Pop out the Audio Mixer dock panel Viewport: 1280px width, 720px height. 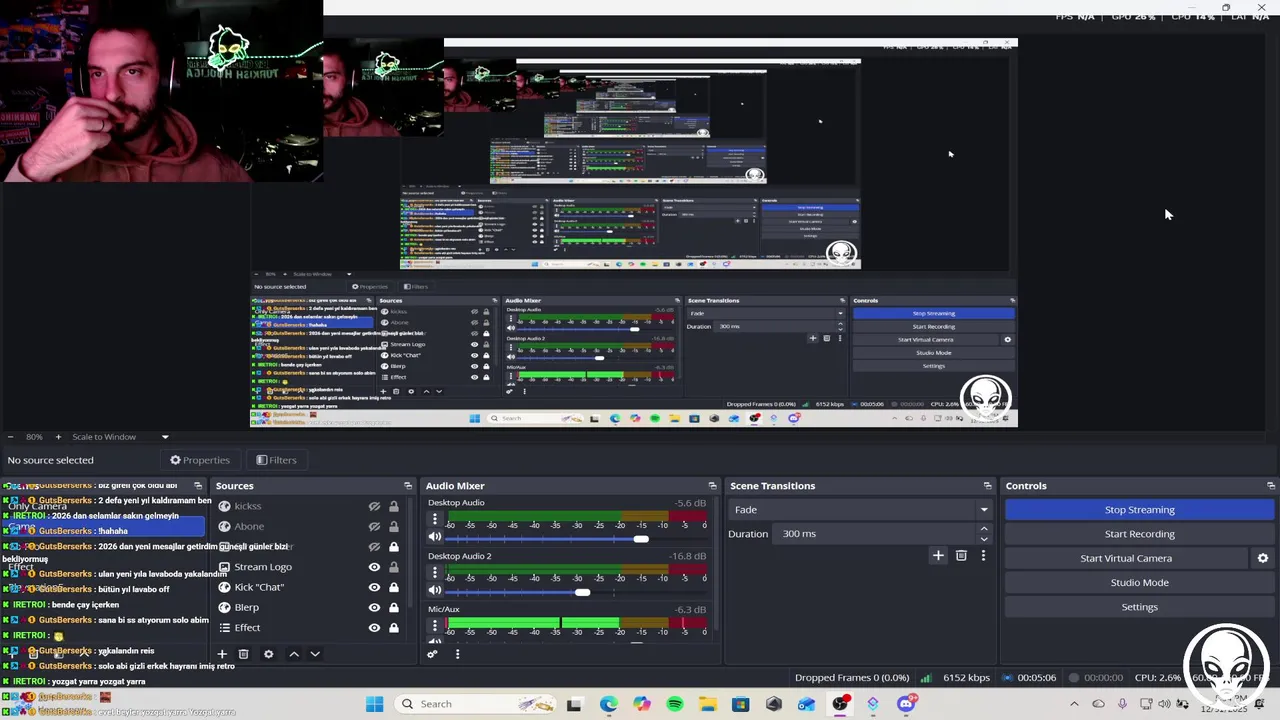(712, 486)
